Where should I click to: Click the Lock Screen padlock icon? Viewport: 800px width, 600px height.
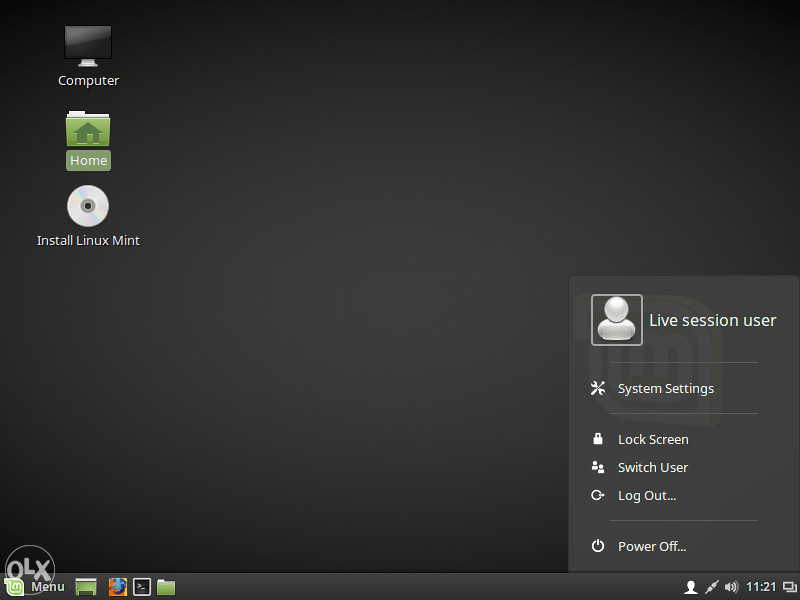click(598, 439)
